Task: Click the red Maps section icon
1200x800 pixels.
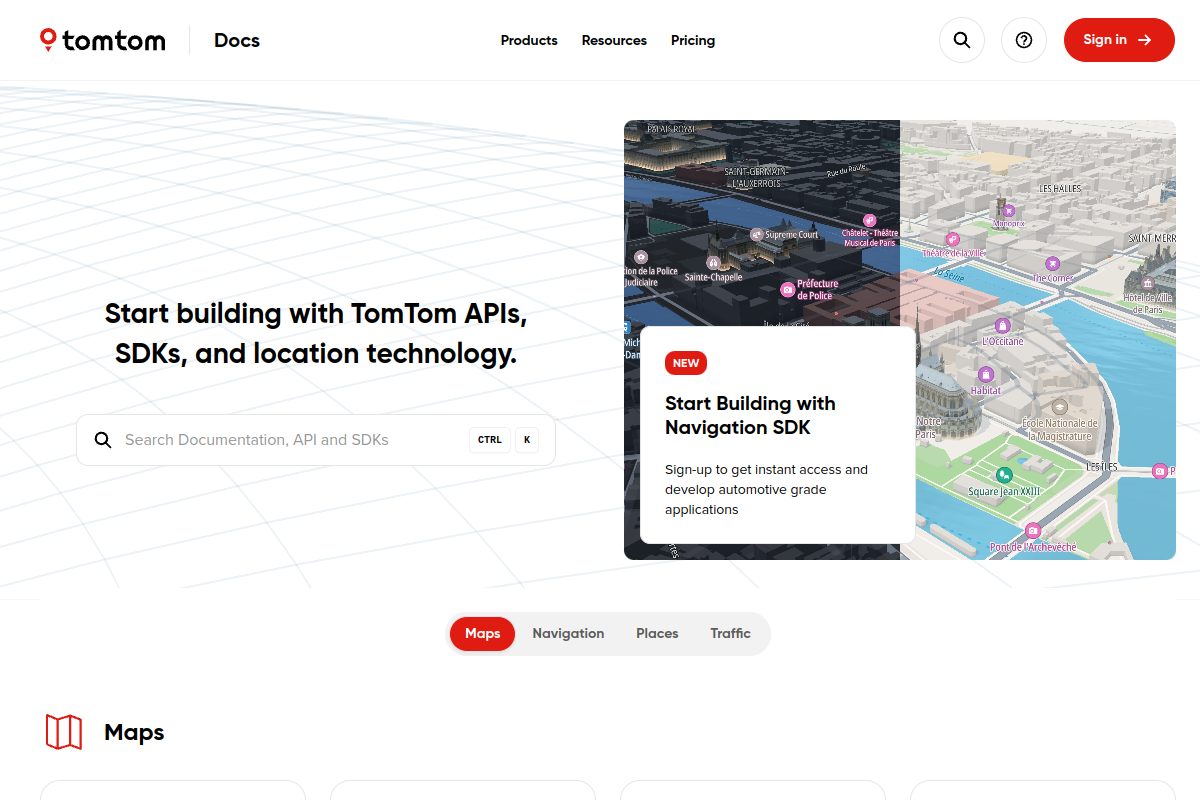Action: point(64,732)
